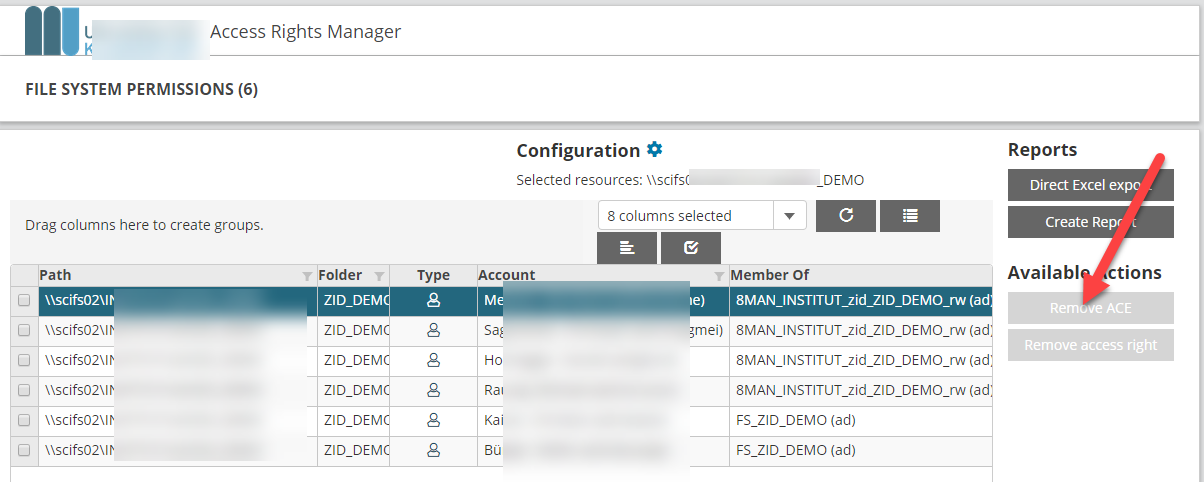The width and height of the screenshot is (1204, 482).
Task: Tick the checkbox of the 'Kai' account row
Action: pyautogui.click(x=24, y=420)
